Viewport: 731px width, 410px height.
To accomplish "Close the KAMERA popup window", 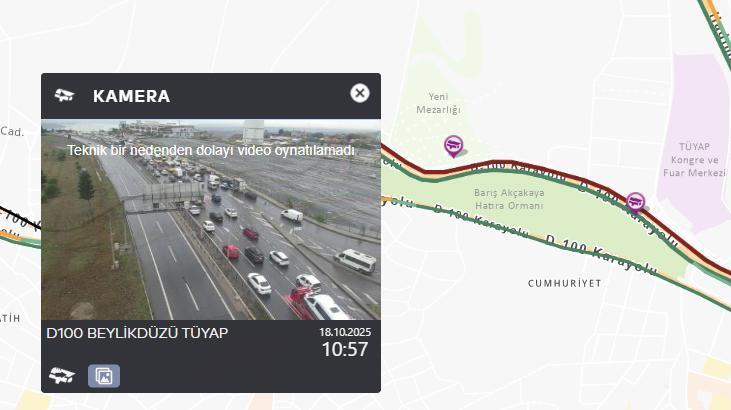I will point(359,93).
